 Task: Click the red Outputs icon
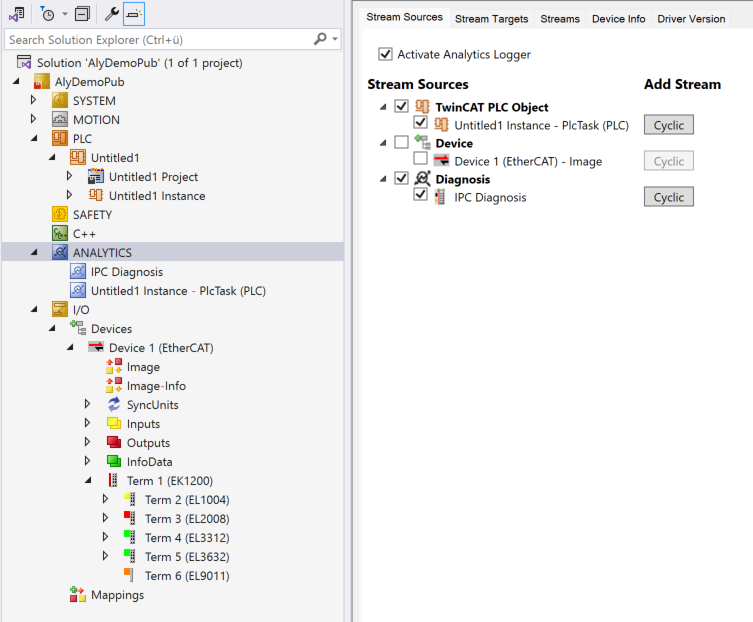coord(114,442)
